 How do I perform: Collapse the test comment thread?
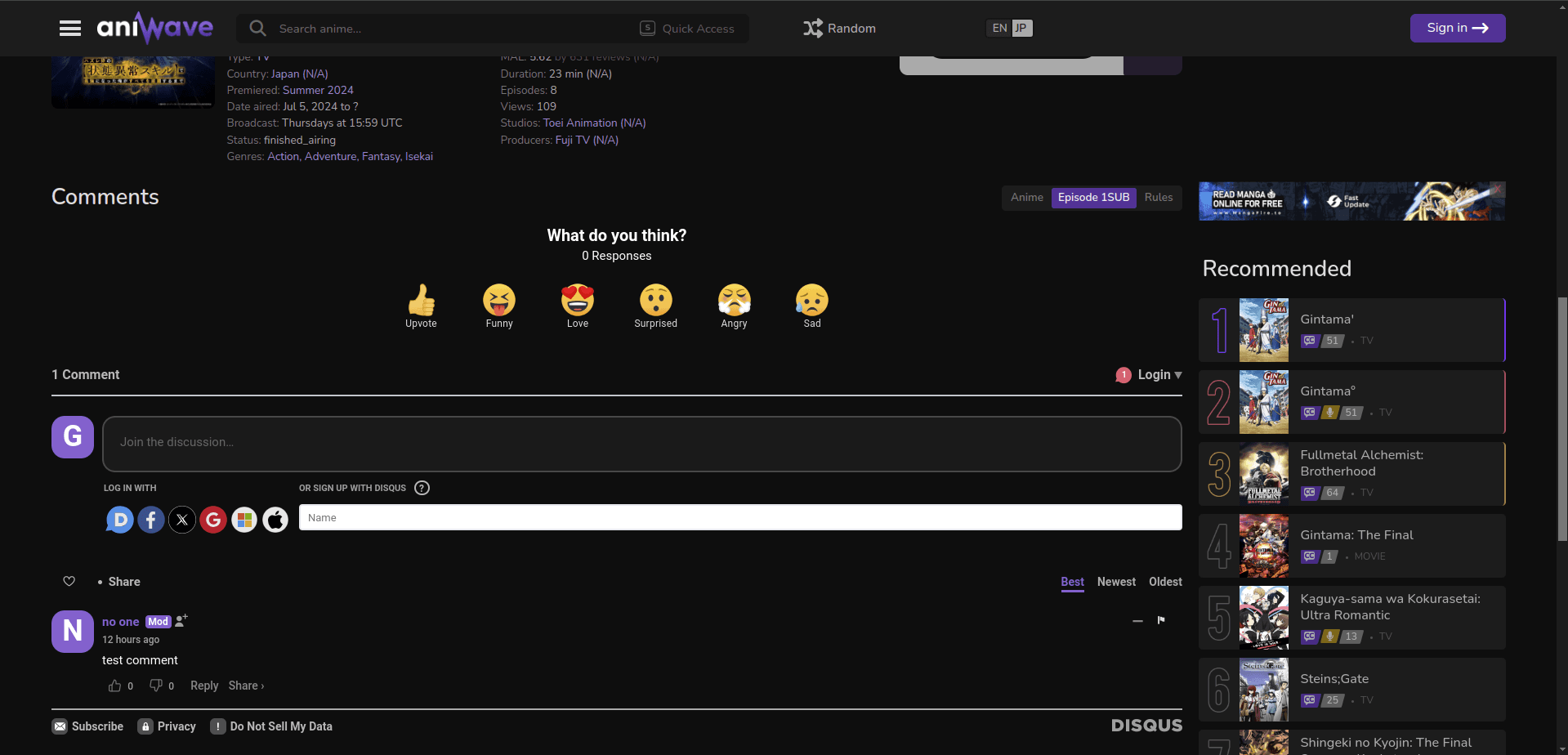(x=1137, y=621)
